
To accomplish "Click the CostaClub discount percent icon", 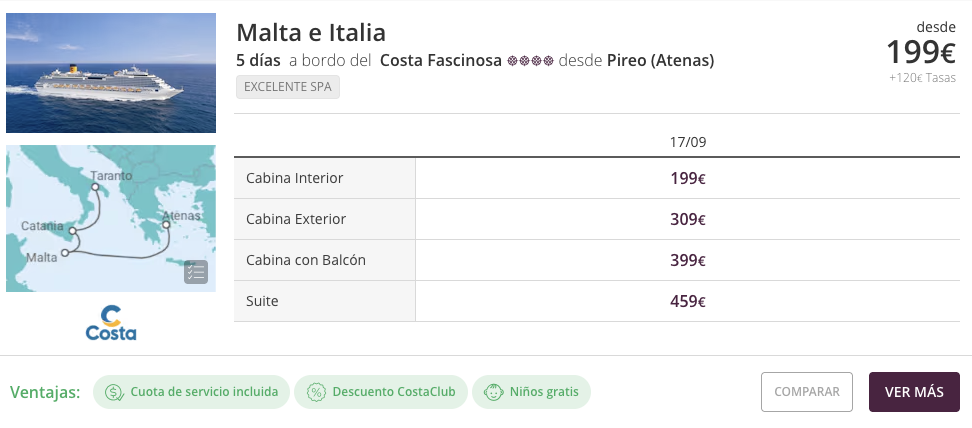I will [316, 392].
